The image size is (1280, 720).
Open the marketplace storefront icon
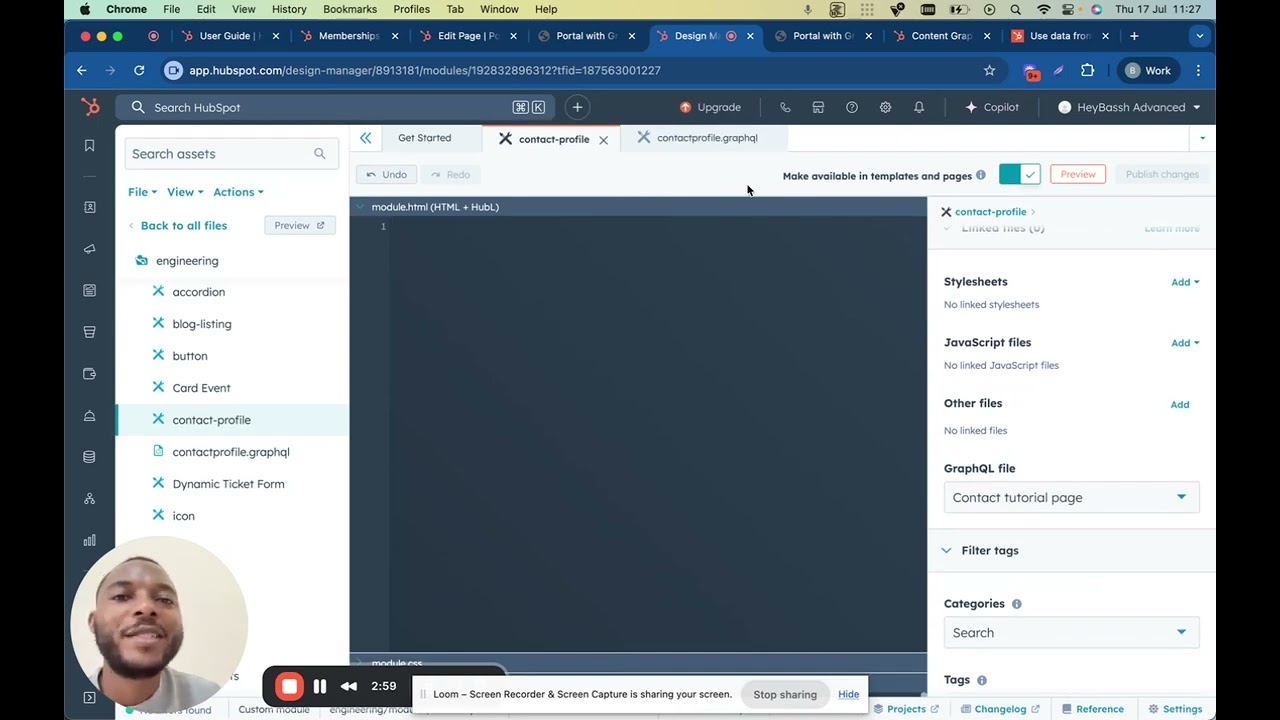pos(818,107)
